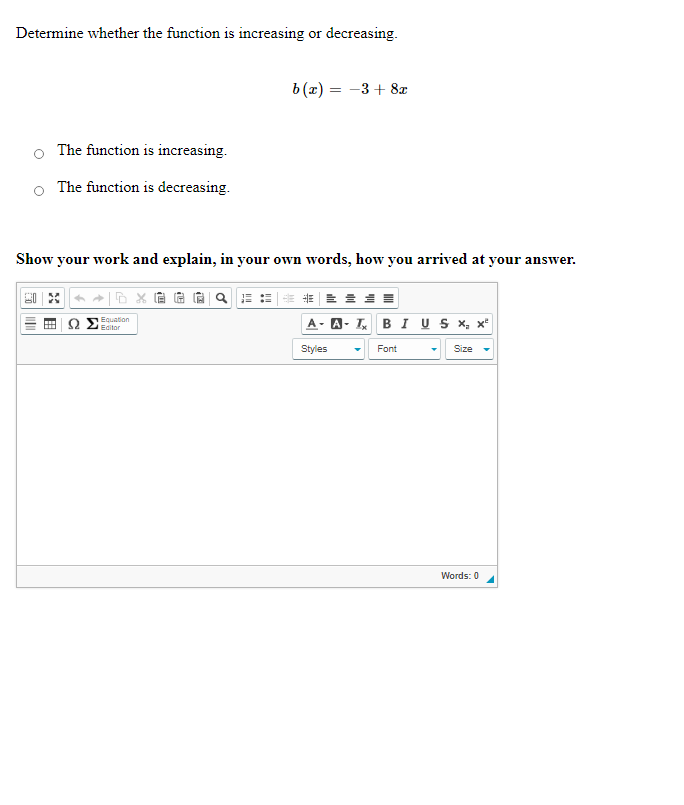Align text right
The height and width of the screenshot is (805, 684).
pyautogui.click(x=370, y=298)
